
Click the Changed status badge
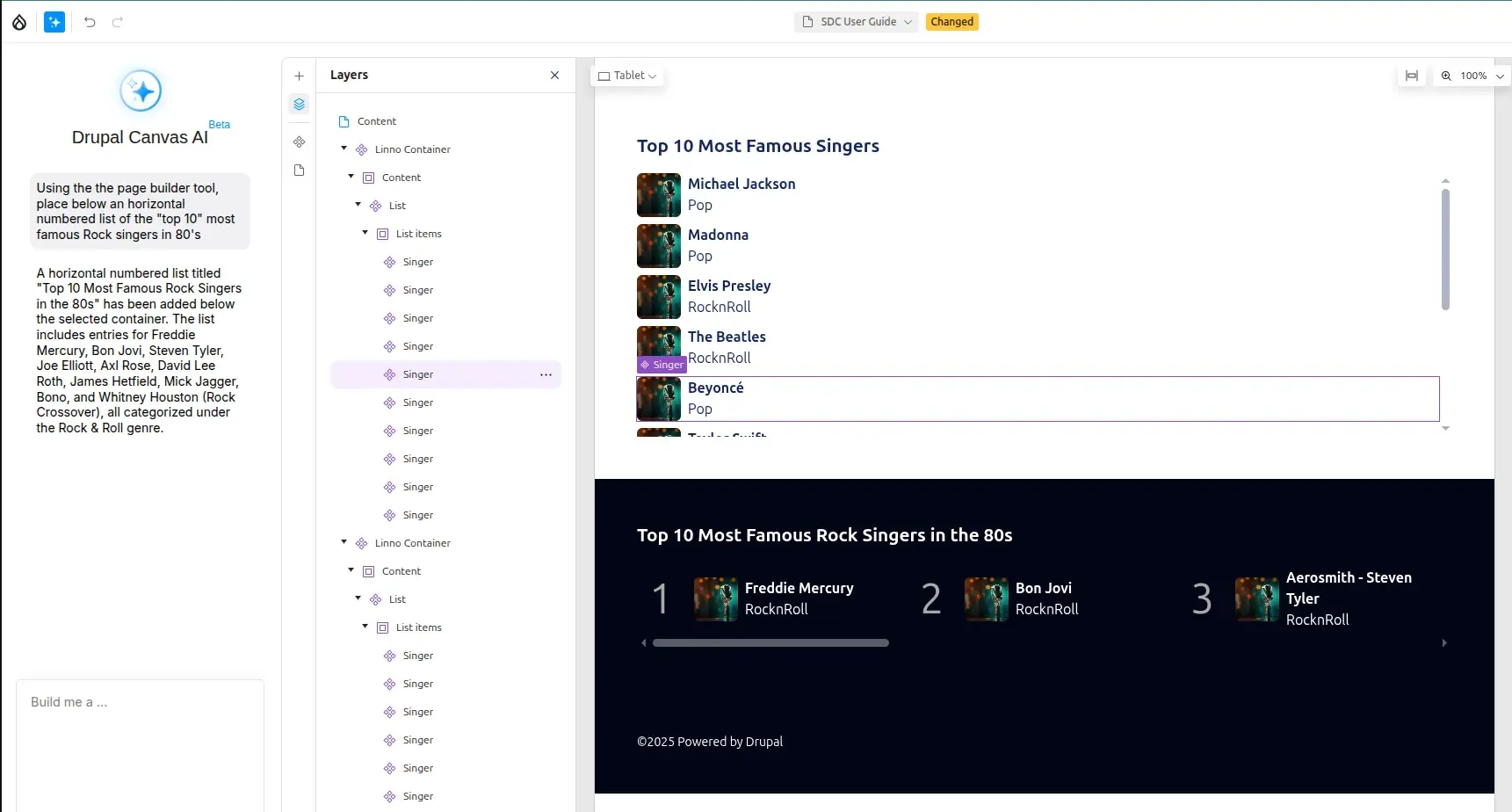pyautogui.click(x=951, y=22)
